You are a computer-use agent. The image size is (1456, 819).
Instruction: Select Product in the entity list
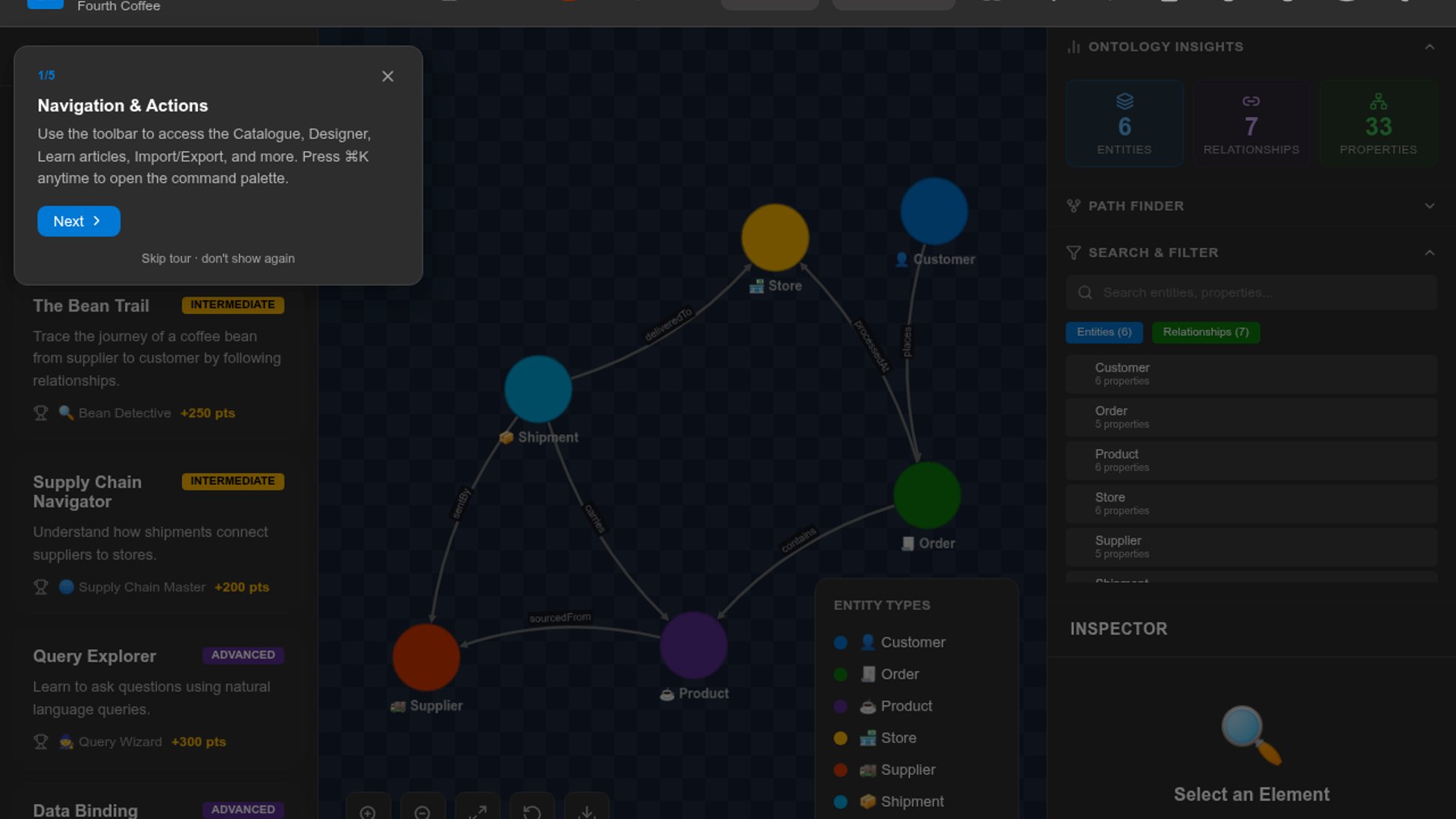pos(1251,460)
